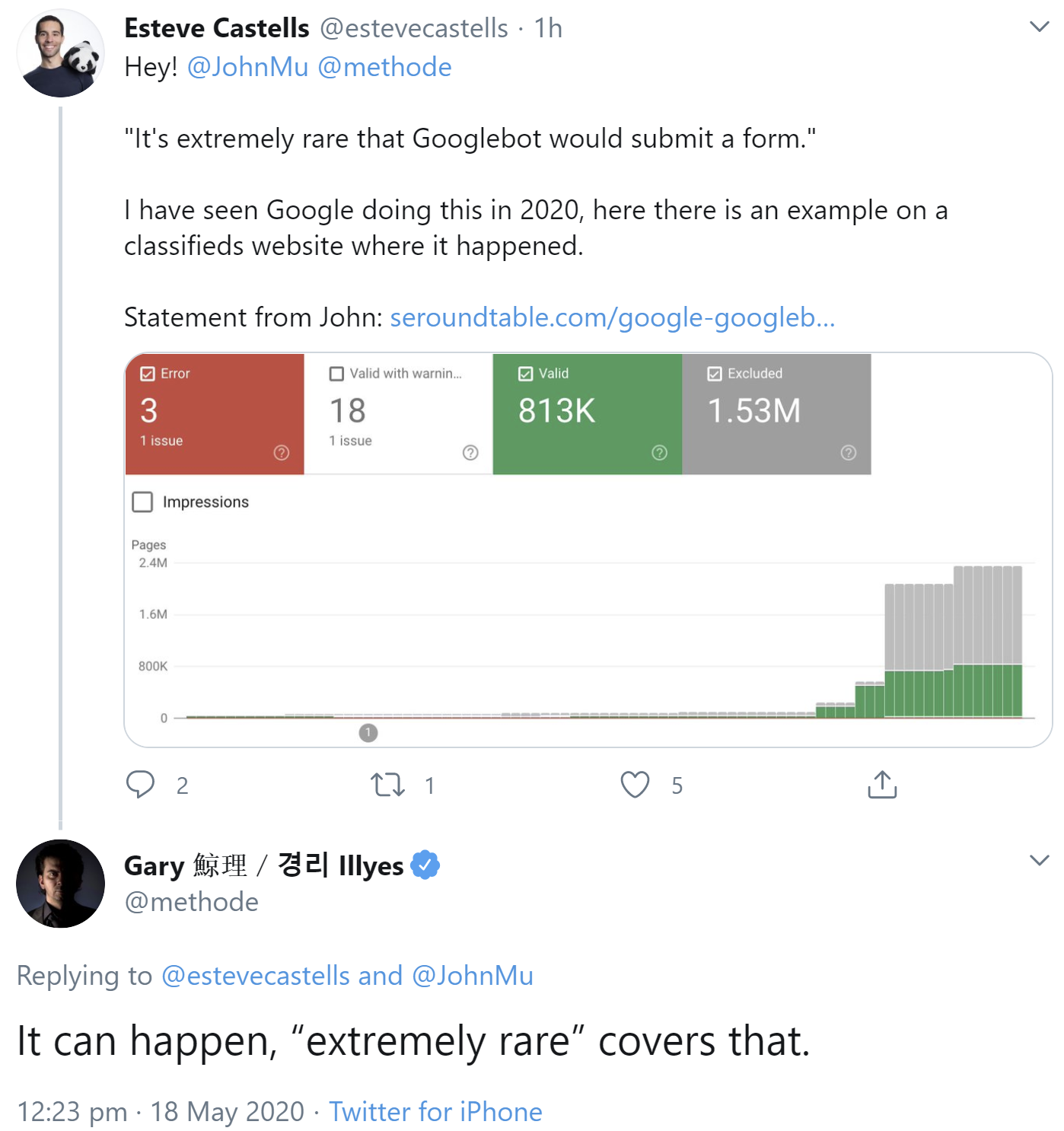Viewport: 1064px width, 1131px height.
Task: Open the @JohnMu mention
Action: pyautogui.click(x=247, y=67)
